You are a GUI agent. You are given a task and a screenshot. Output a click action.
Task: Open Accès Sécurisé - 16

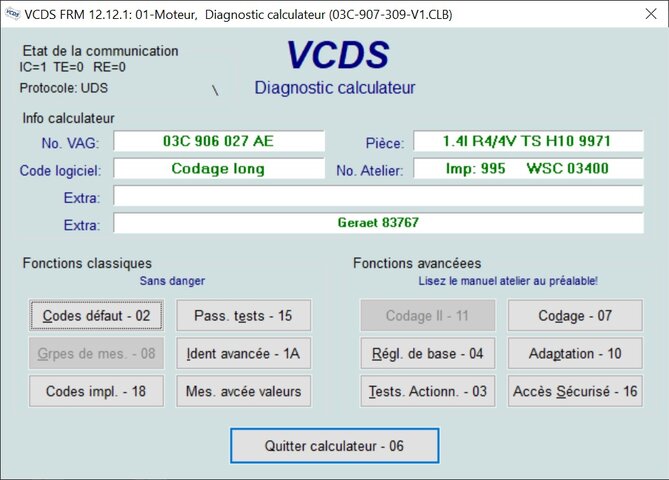[x=575, y=391]
